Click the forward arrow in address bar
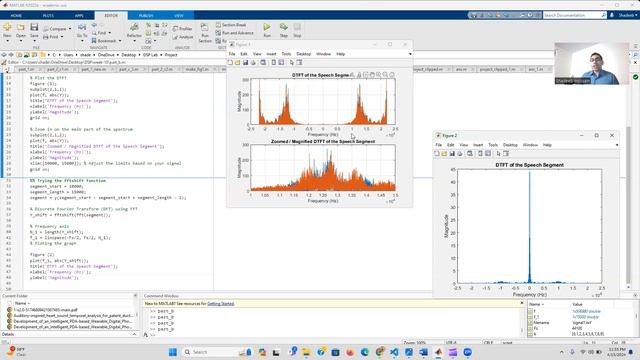 pos(11,55)
